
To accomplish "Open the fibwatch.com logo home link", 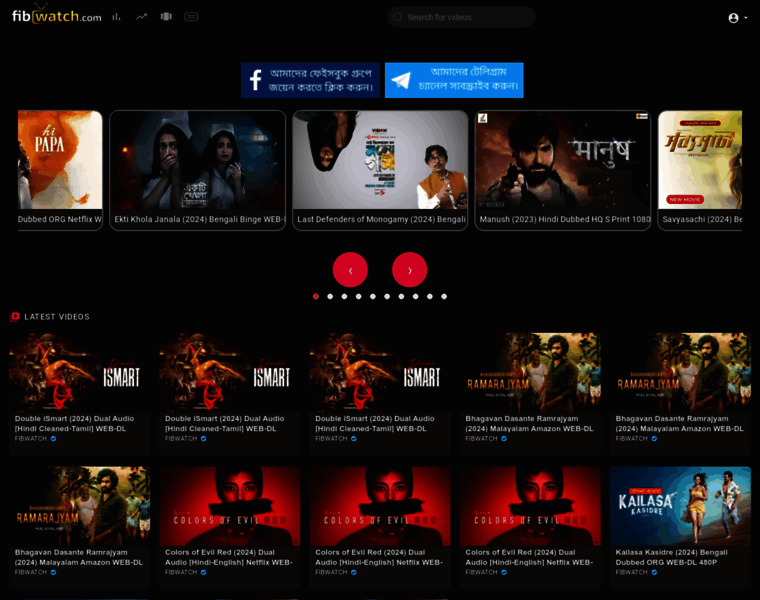I will pyautogui.click(x=57, y=16).
